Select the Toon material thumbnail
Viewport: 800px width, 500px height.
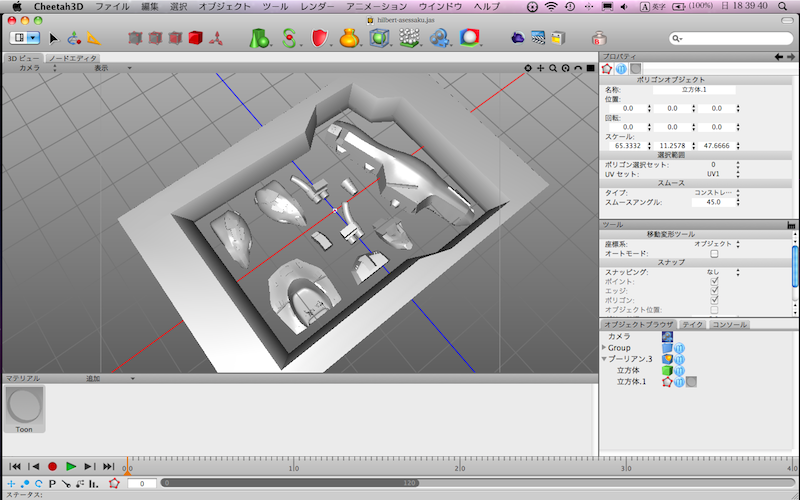pyautogui.click(x=24, y=406)
